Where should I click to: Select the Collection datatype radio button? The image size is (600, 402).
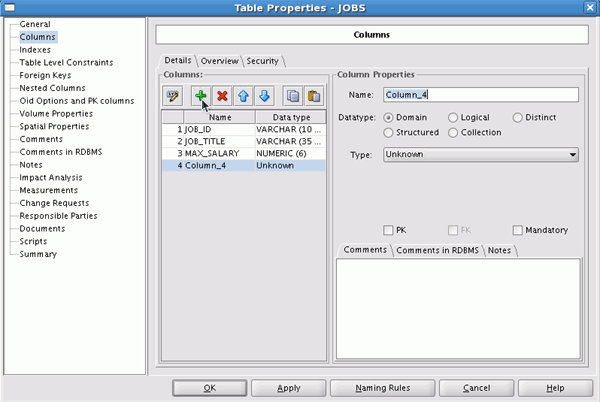click(x=453, y=133)
